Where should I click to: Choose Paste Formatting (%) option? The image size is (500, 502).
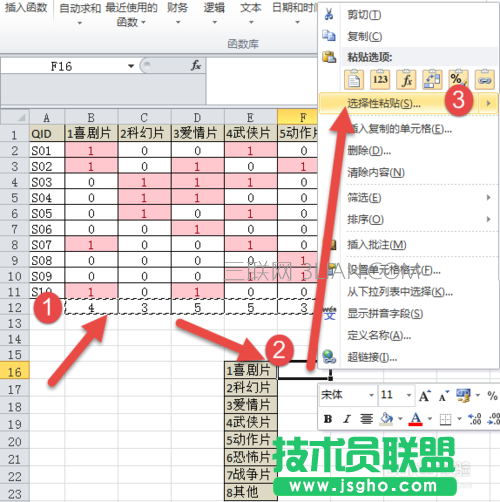tap(458, 80)
